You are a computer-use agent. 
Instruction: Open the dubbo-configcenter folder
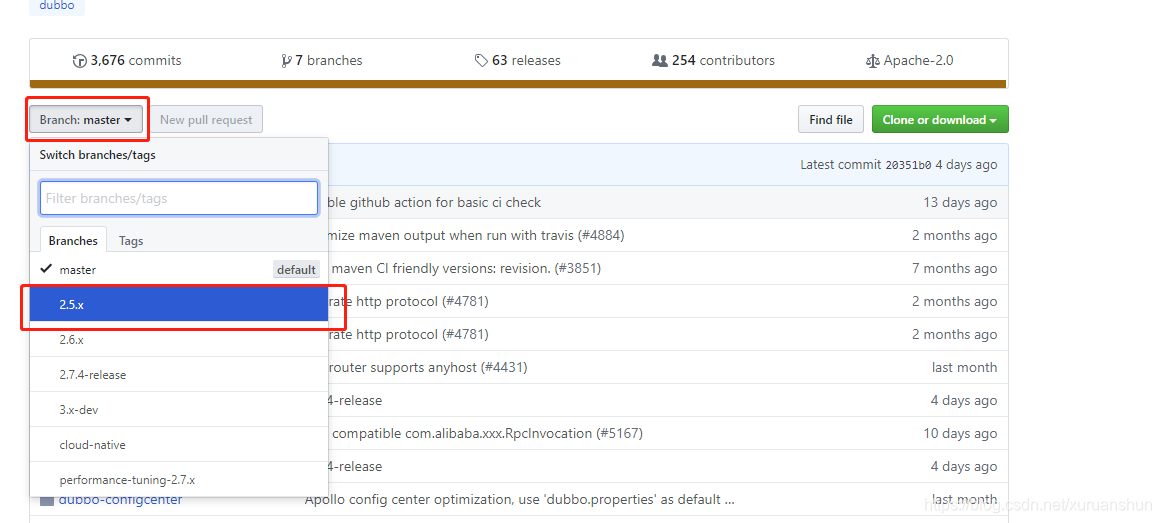[x=121, y=499]
